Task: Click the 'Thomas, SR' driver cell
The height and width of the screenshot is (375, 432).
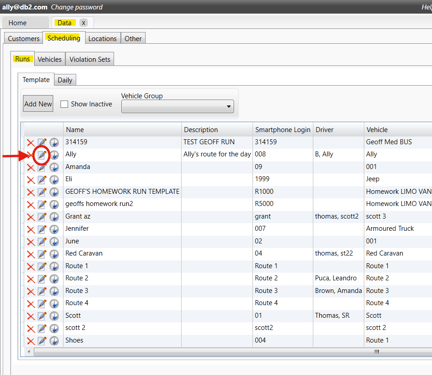Action: coord(339,315)
